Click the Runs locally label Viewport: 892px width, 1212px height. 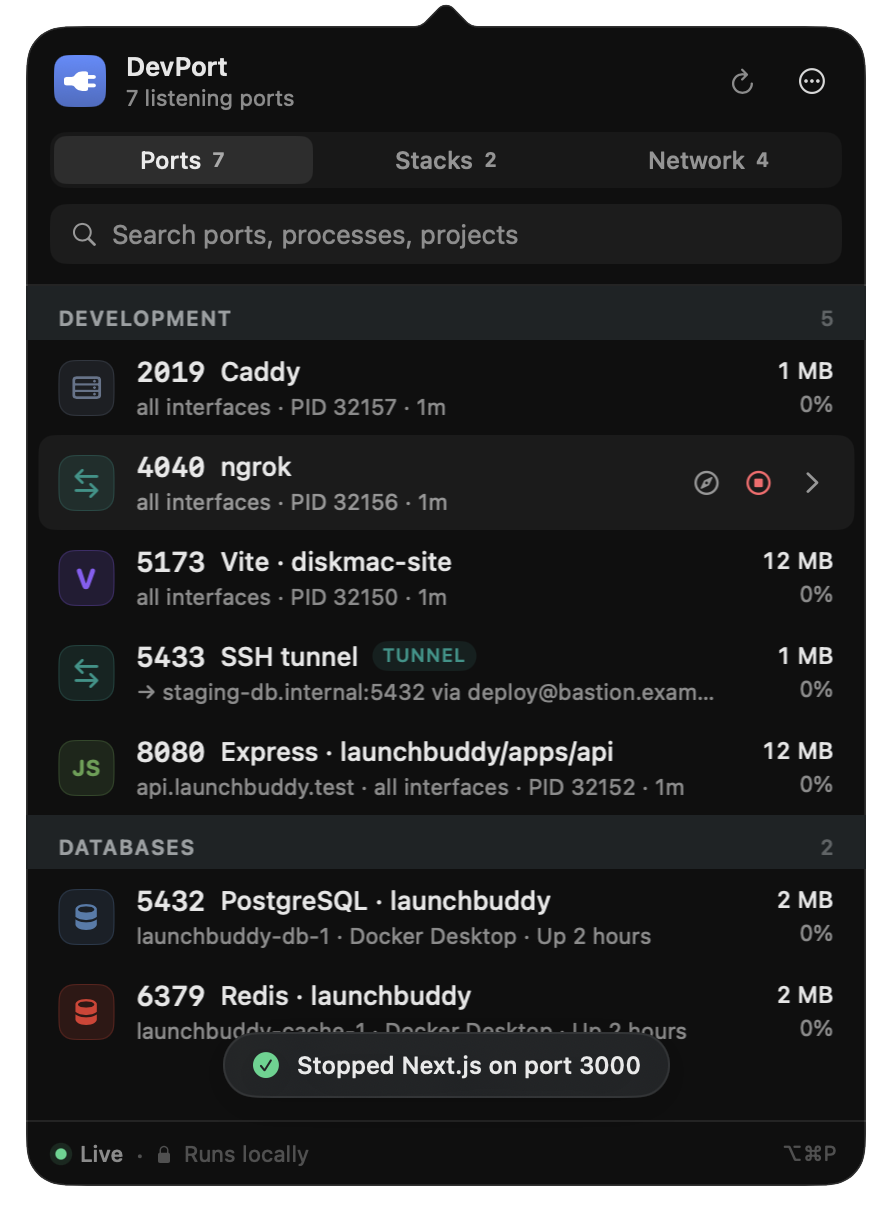pyautogui.click(x=246, y=1154)
